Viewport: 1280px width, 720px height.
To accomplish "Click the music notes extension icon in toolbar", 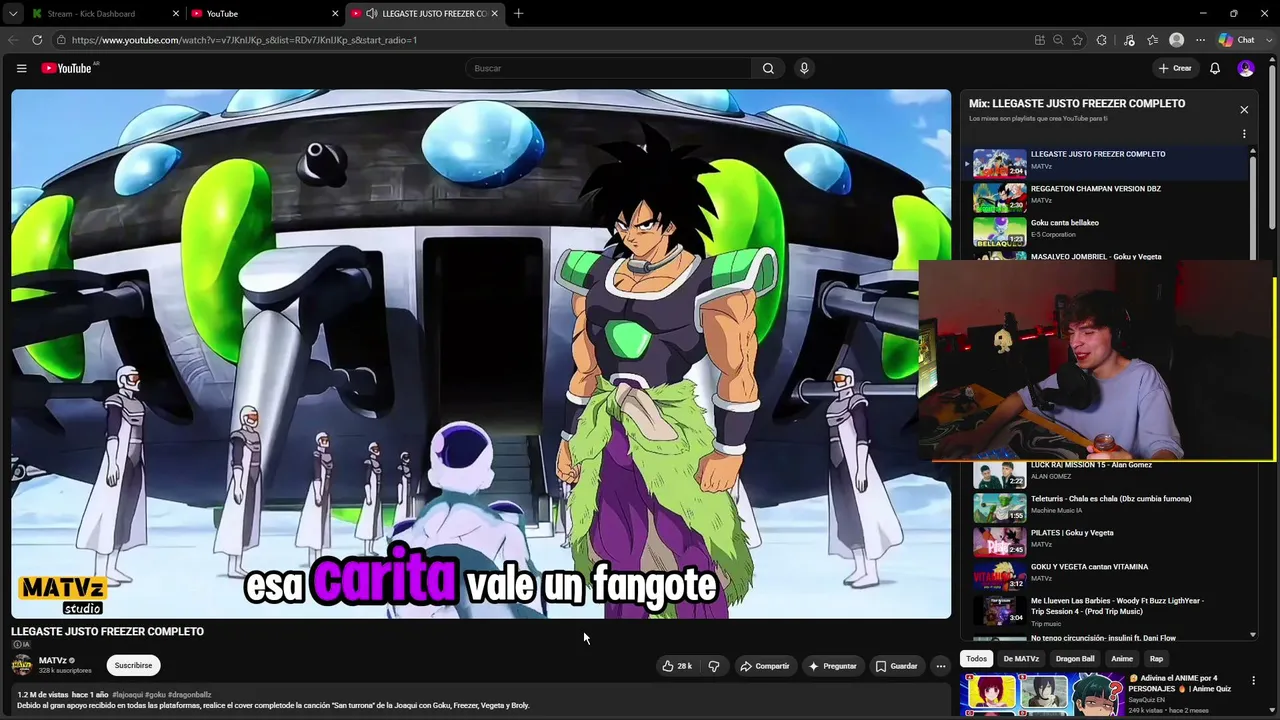I will [x=1129, y=40].
